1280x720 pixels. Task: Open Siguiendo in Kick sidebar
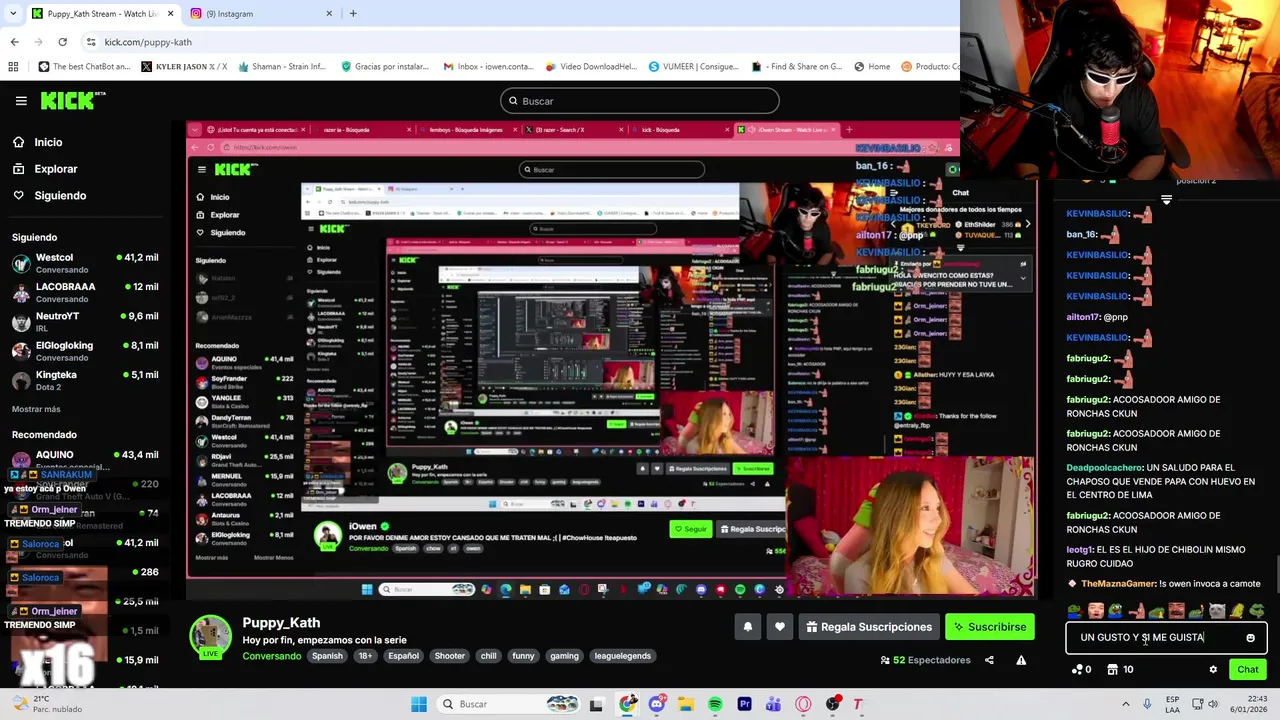tap(60, 195)
